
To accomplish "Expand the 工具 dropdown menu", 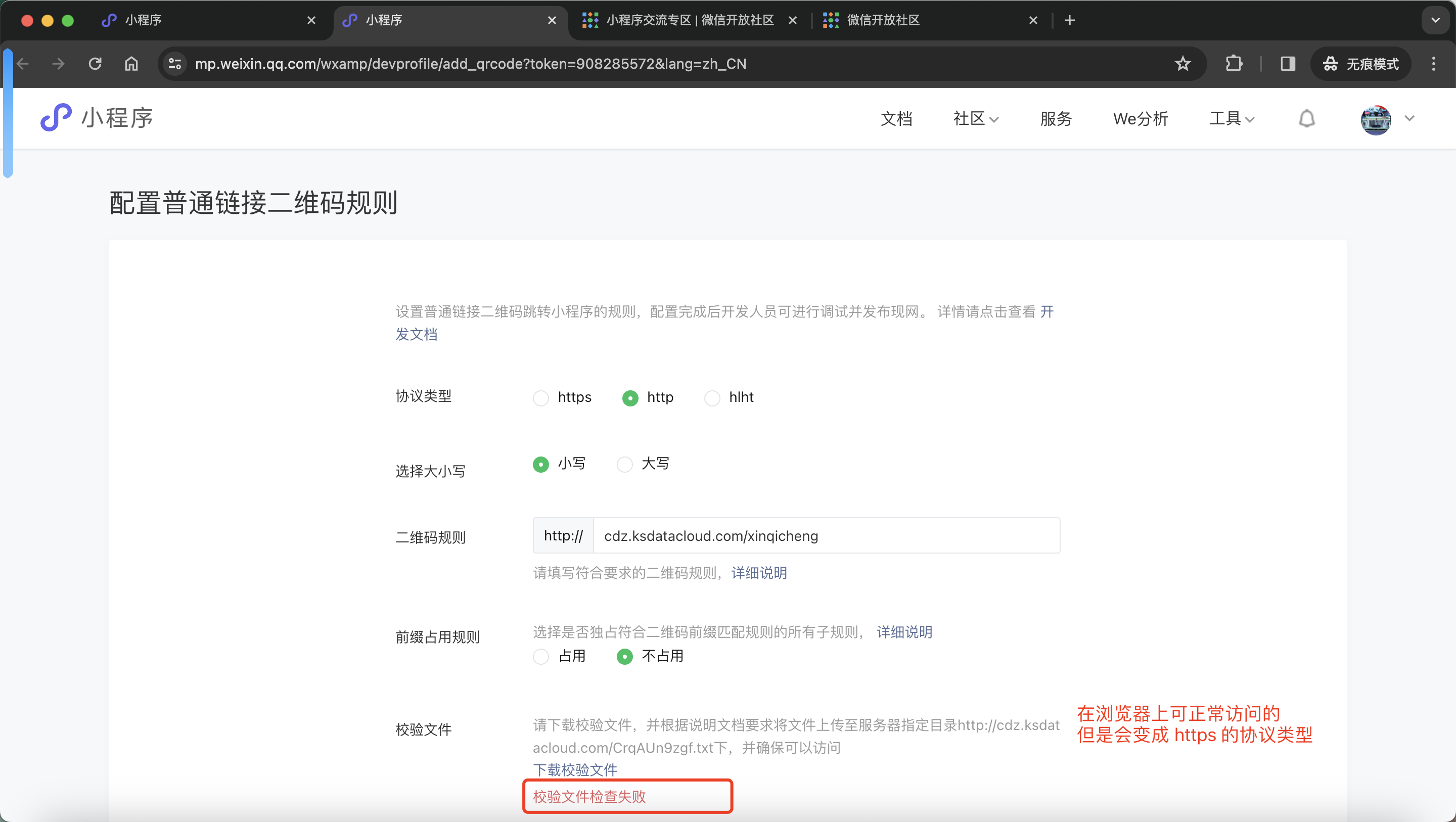I will coord(1232,119).
